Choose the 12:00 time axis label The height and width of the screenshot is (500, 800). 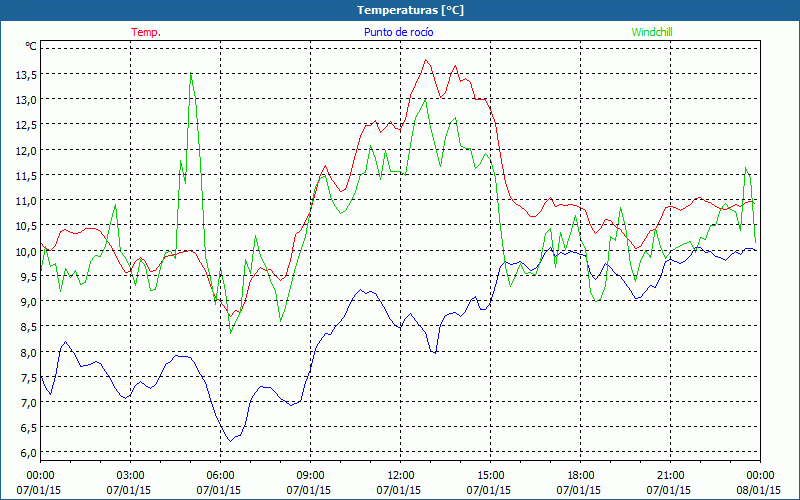[400, 475]
